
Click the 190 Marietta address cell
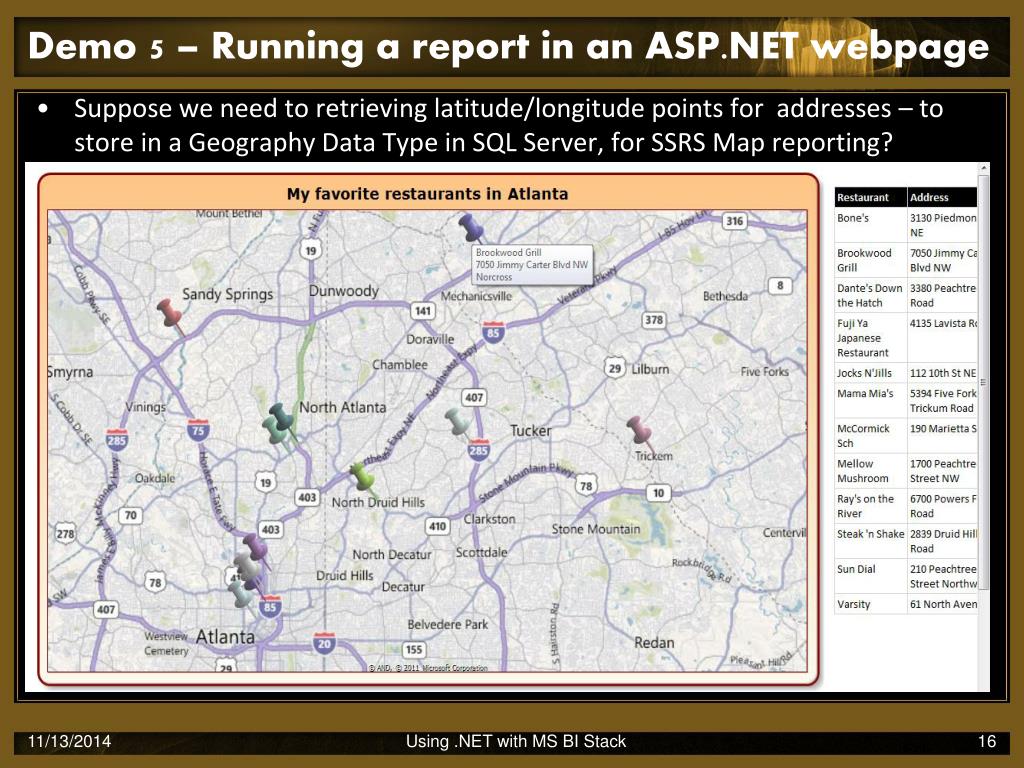click(x=942, y=436)
